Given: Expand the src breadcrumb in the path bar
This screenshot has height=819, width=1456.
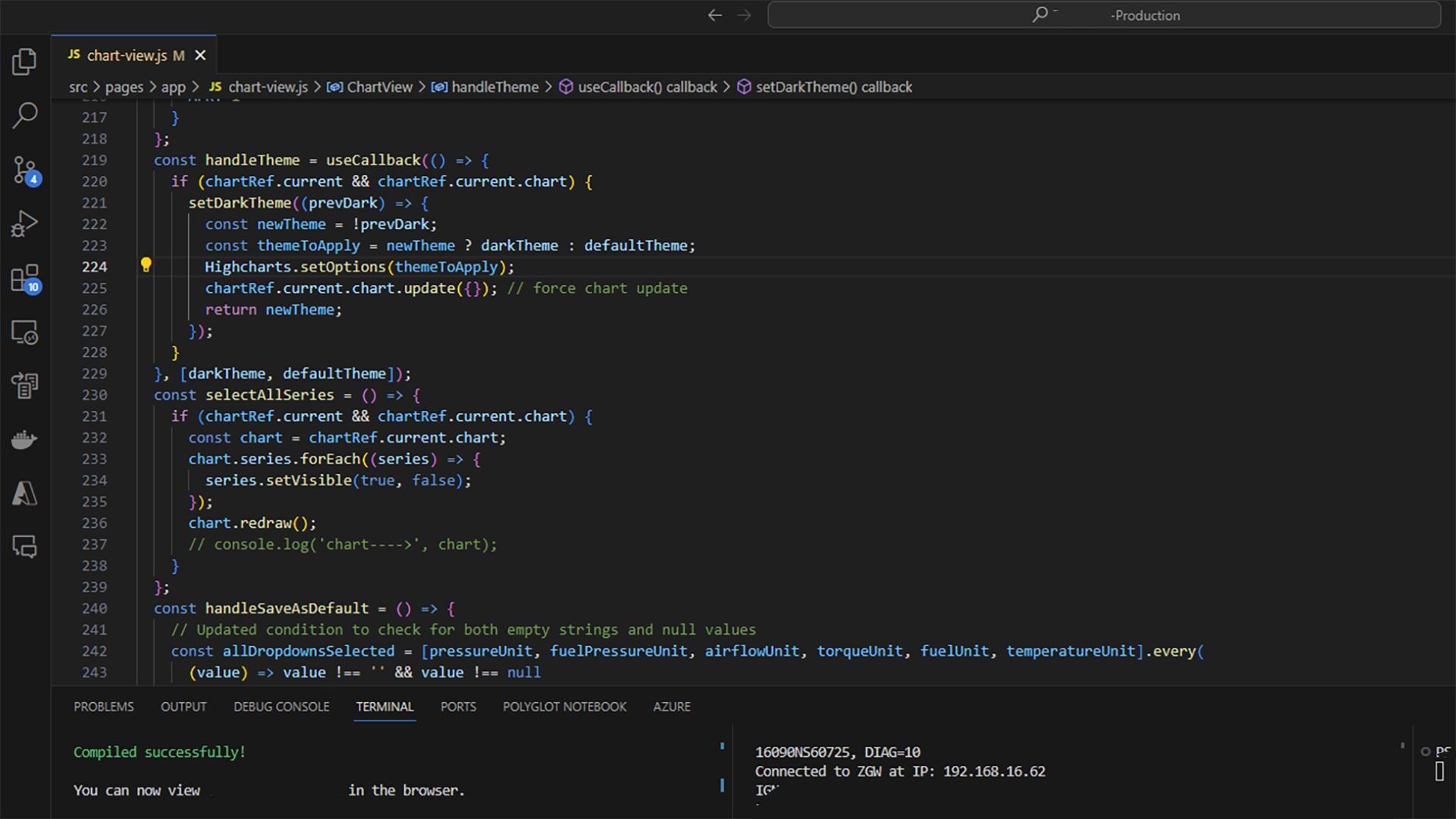Looking at the screenshot, I should (78, 86).
